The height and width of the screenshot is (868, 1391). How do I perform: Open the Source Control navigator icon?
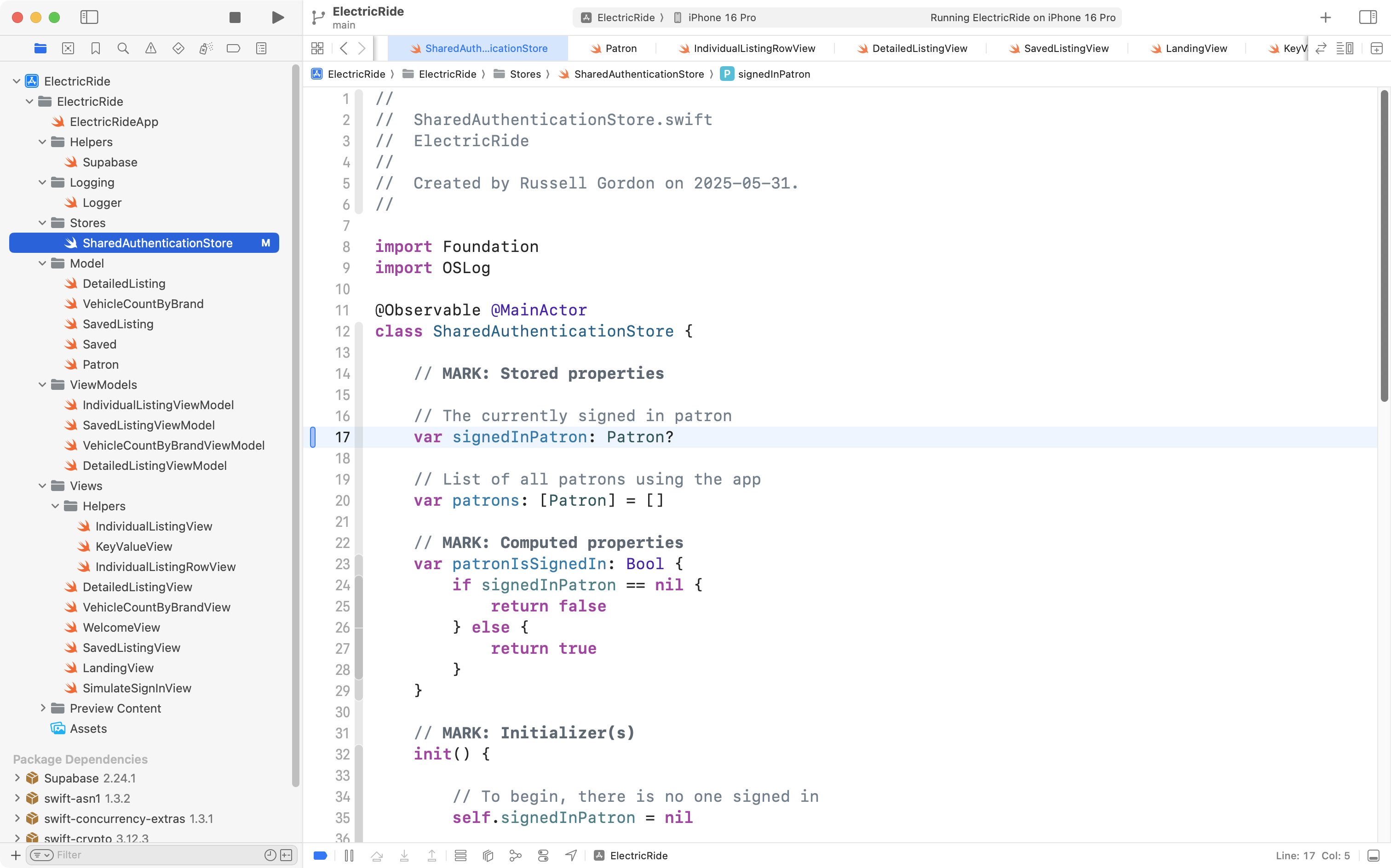tap(68, 48)
